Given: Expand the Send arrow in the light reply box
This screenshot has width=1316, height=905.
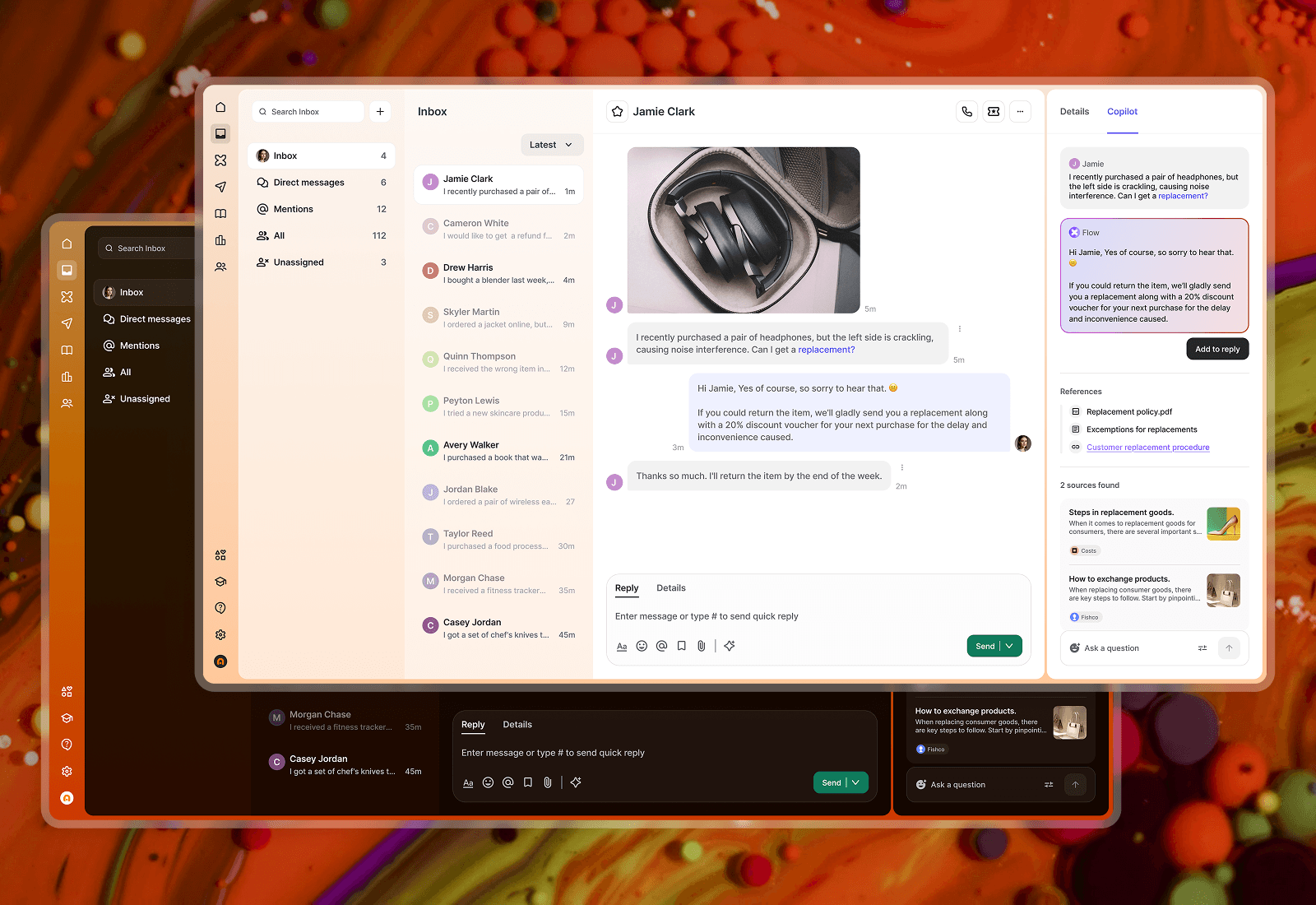Looking at the screenshot, I should coord(1010,646).
